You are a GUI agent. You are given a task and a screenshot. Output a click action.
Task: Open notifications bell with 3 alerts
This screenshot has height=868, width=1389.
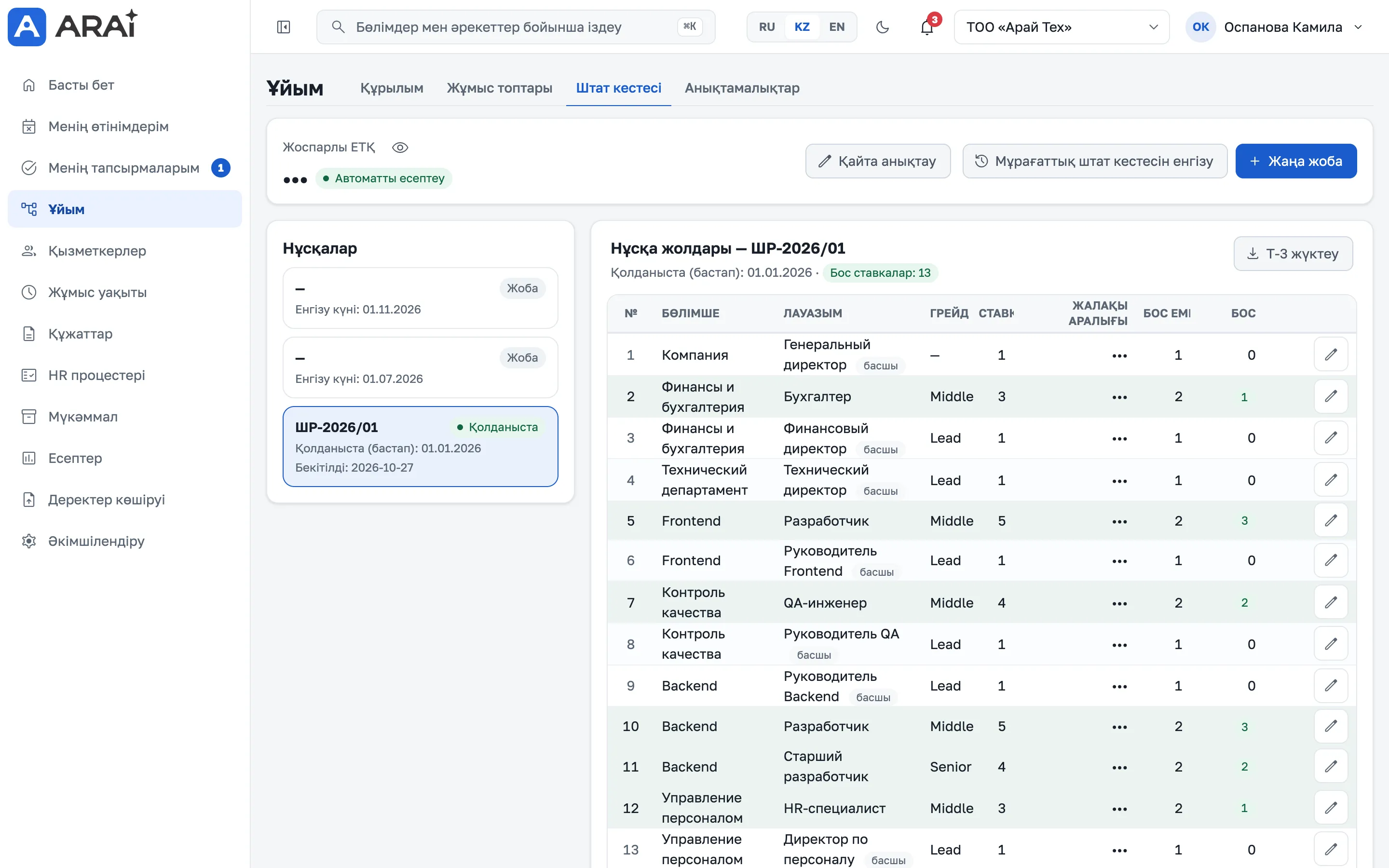click(926, 27)
